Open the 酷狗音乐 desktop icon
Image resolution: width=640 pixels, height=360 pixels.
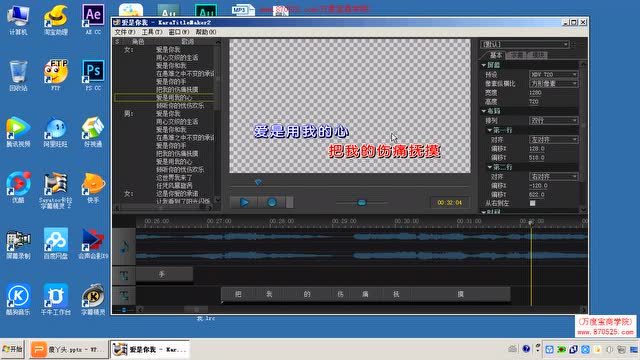click(18, 300)
